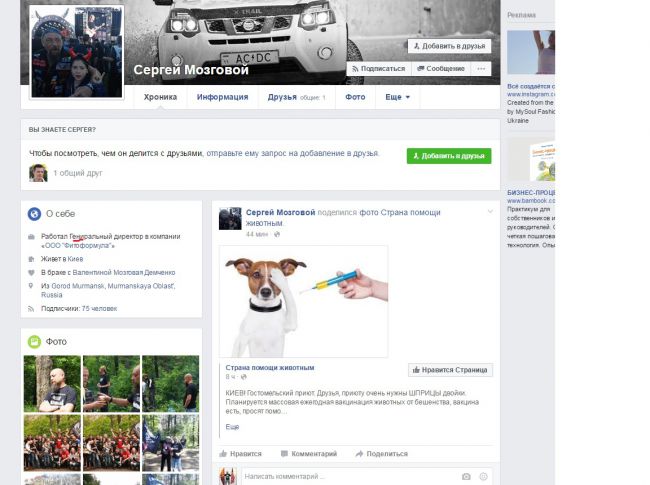The height and width of the screenshot is (485, 650).
Task: Open Сергей Мозговой's profile picture
Action: click(77, 51)
